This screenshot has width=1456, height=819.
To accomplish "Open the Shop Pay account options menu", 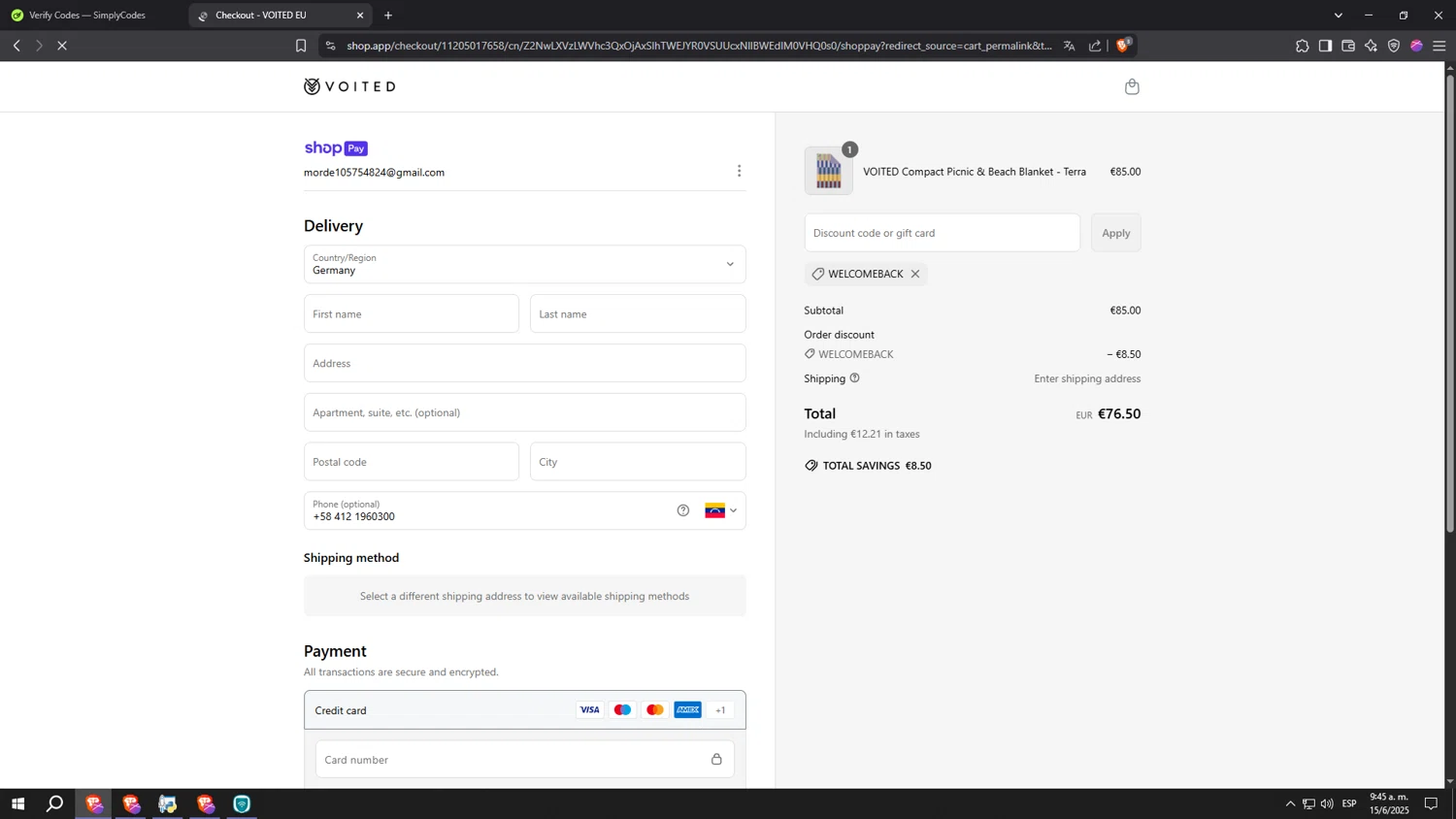I will tap(739, 171).
